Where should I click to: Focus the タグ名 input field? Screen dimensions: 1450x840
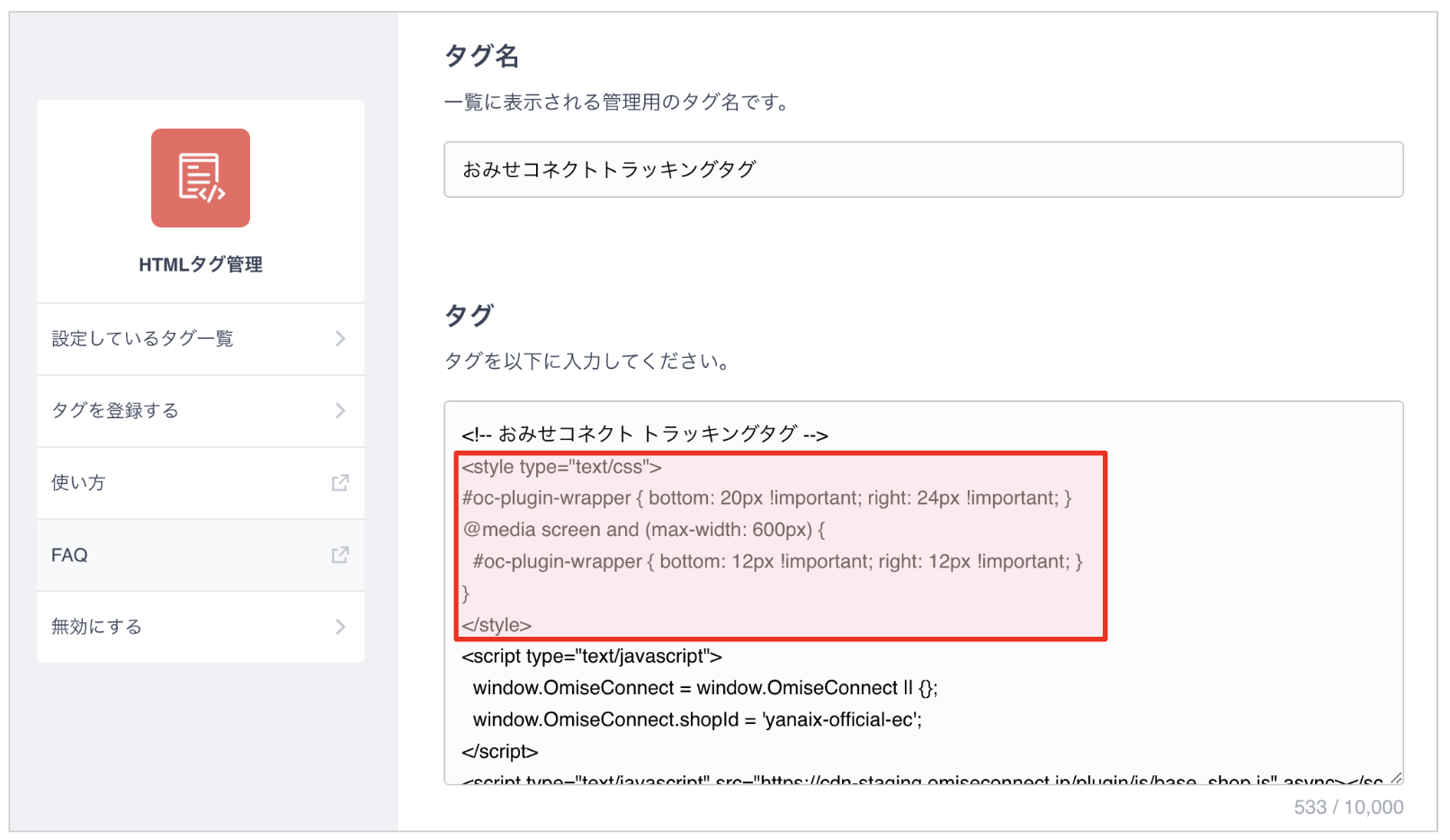point(923,169)
